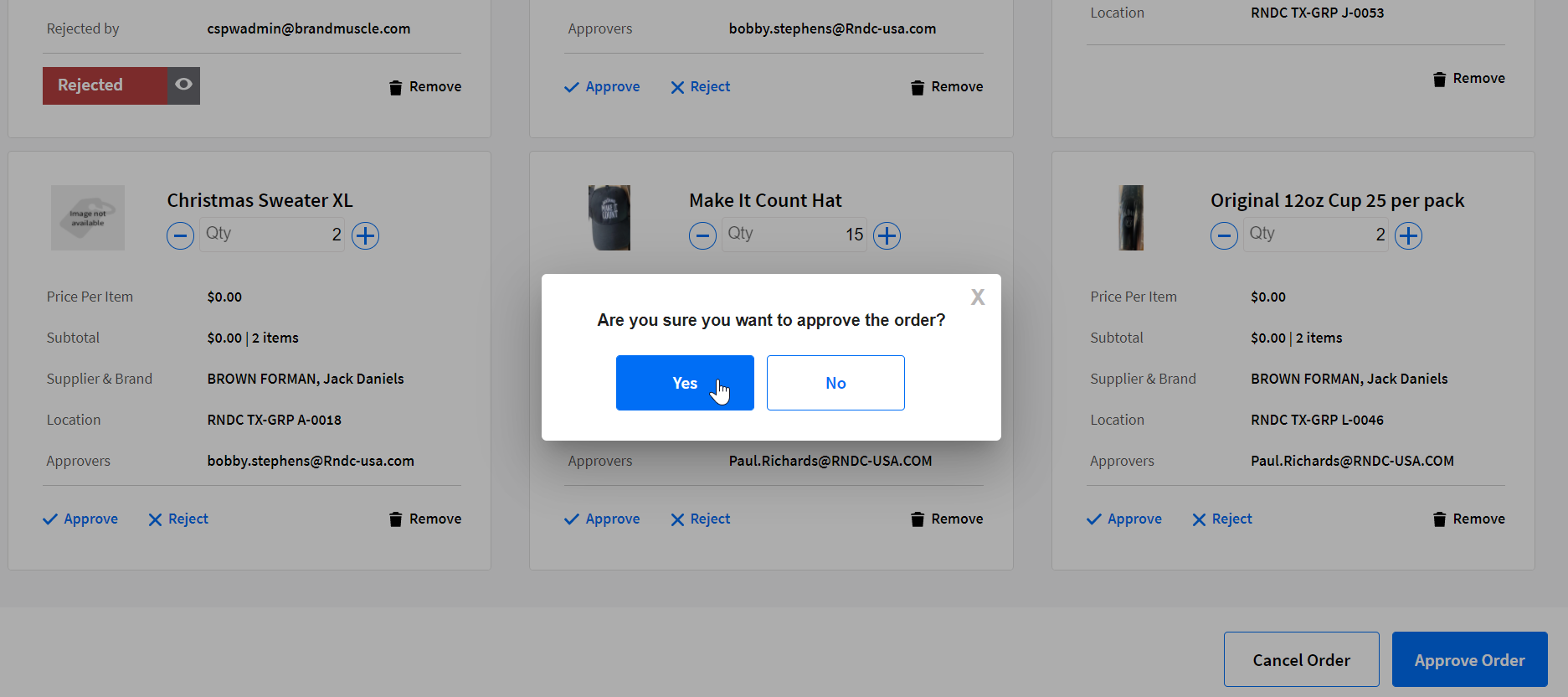The width and height of the screenshot is (1568, 697).
Task: Decrease Christmas Sweater XL quantity with minus
Action: click(x=180, y=236)
